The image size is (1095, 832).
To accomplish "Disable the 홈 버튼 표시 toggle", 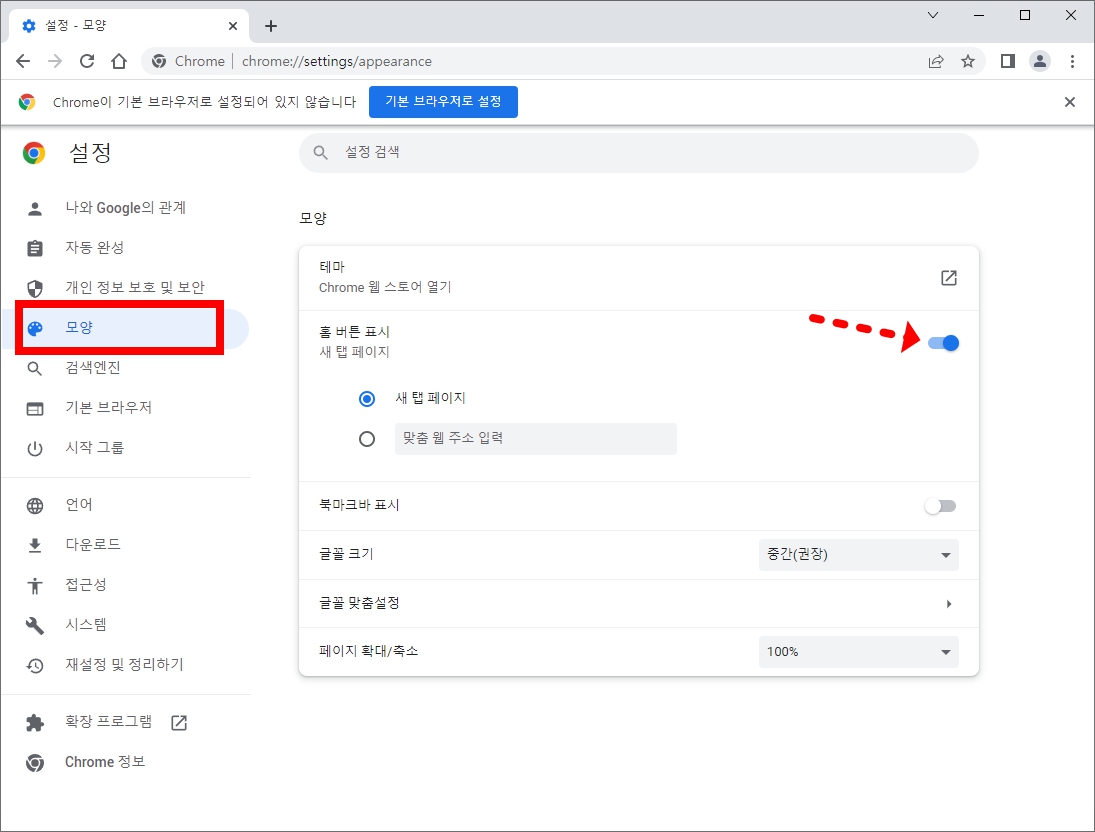I will [941, 342].
